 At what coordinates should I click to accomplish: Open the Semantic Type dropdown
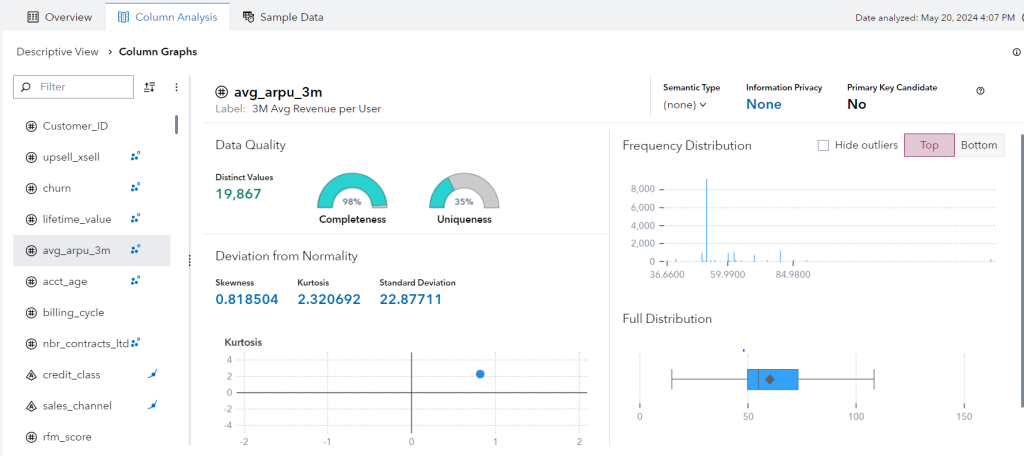pyautogui.click(x=685, y=104)
